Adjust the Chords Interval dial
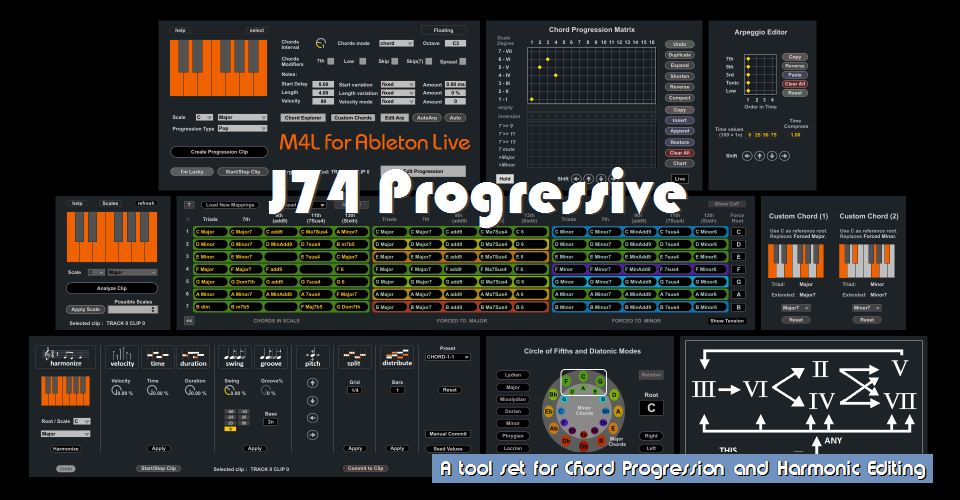Image resolution: width=960 pixels, height=500 pixels. point(321,43)
